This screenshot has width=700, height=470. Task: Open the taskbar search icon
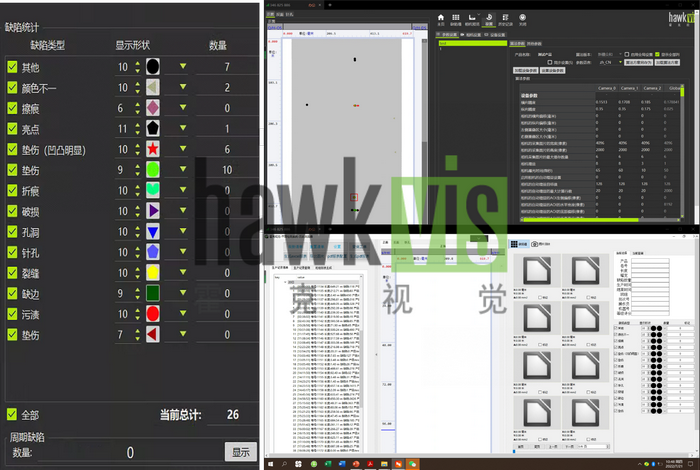click(x=284, y=464)
